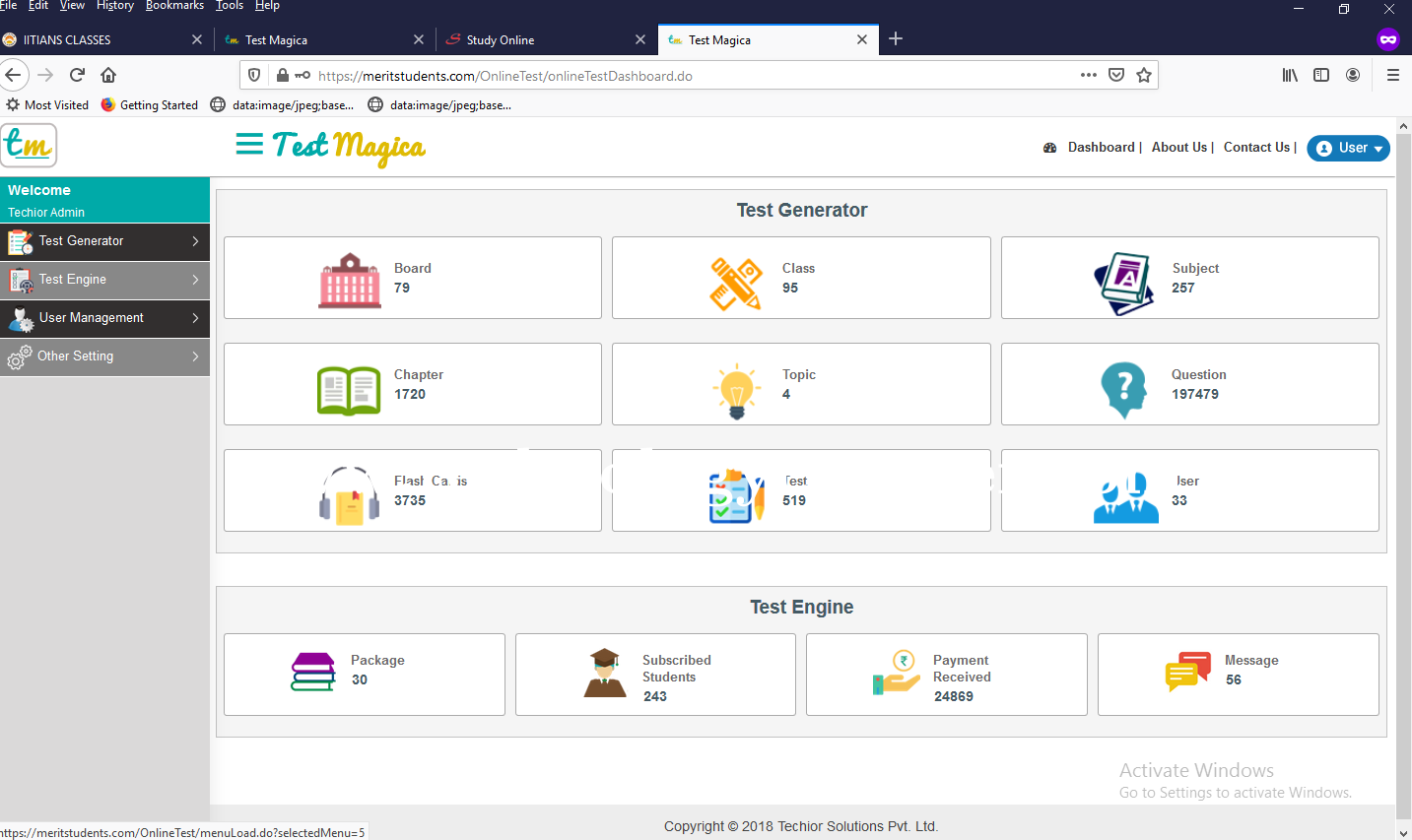Click the Payment Received hand coin icon

click(x=896, y=673)
